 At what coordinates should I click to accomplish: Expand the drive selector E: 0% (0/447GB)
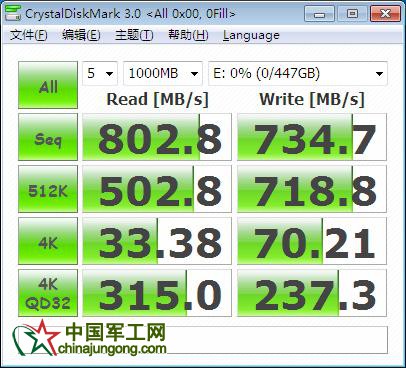(x=298, y=73)
